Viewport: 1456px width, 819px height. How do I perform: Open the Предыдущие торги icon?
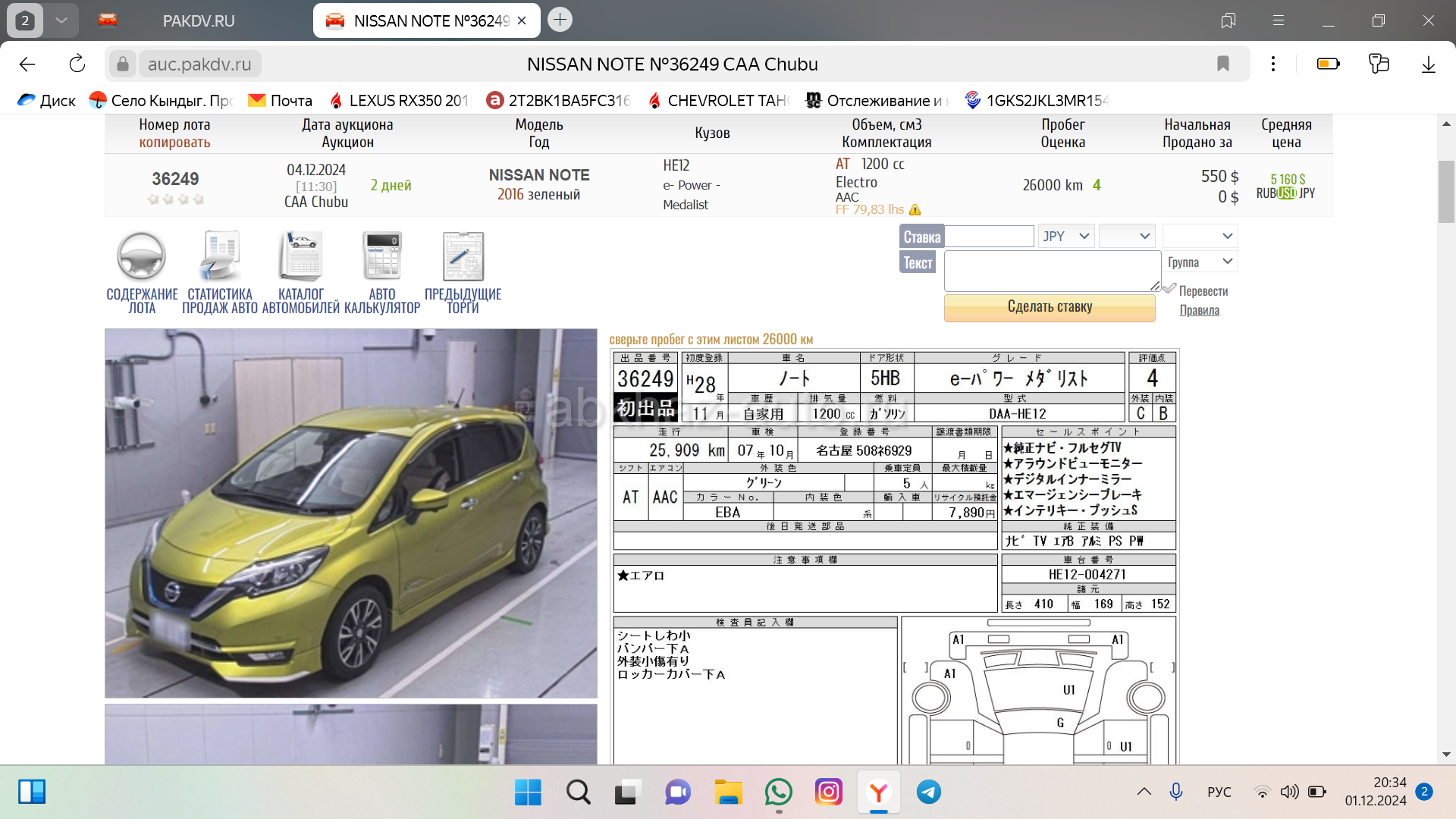tap(463, 256)
